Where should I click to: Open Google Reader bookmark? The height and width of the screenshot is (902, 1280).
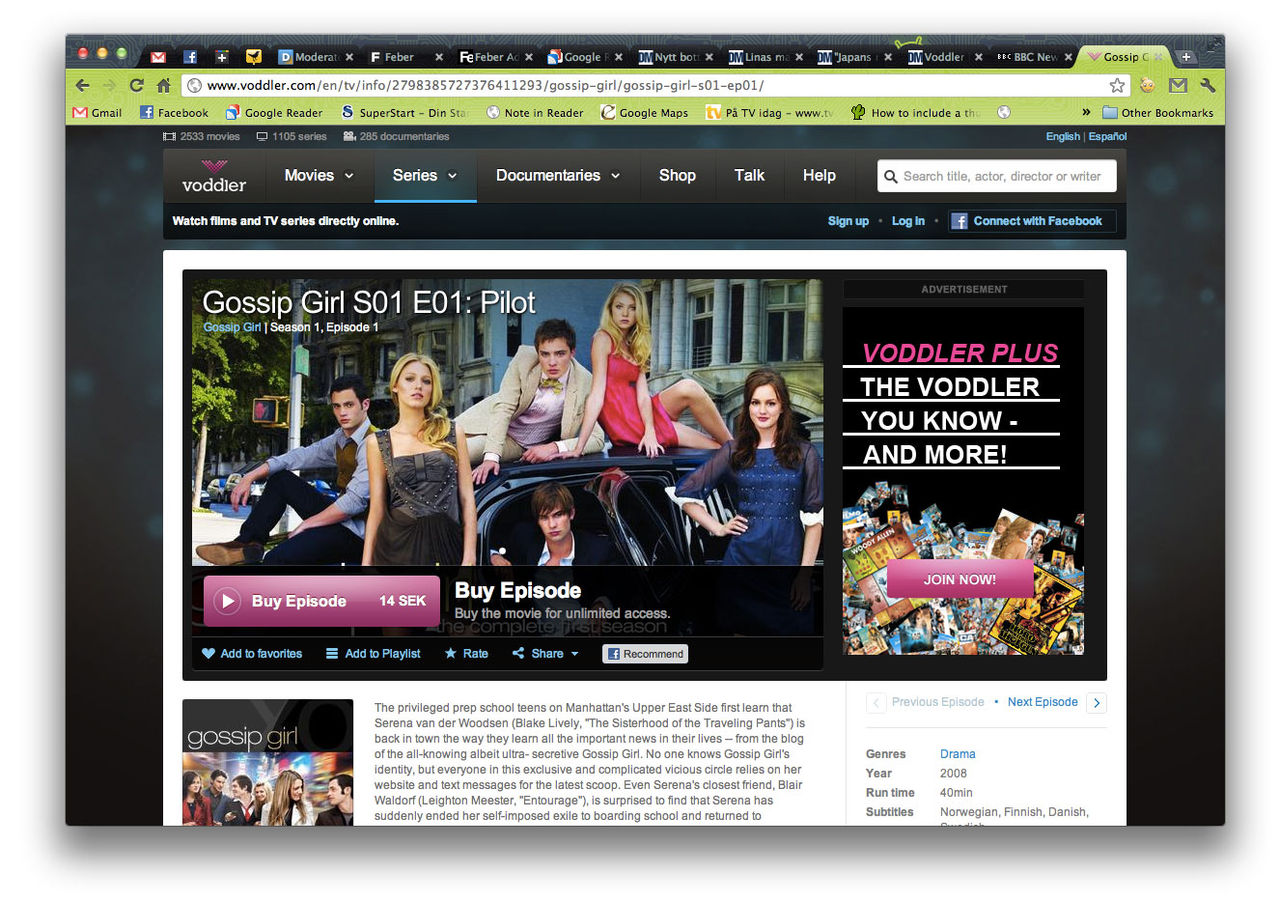click(274, 113)
